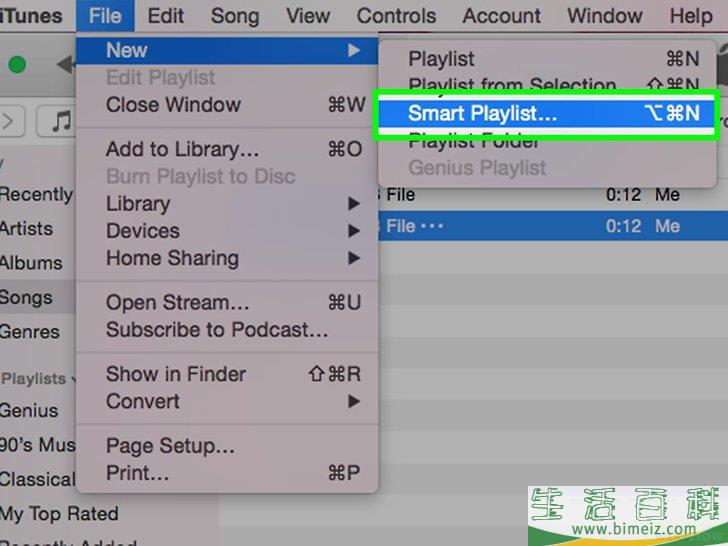728x546 pixels.
Task: Expand the Home Sharing submenu
Action: click(227, 258)
